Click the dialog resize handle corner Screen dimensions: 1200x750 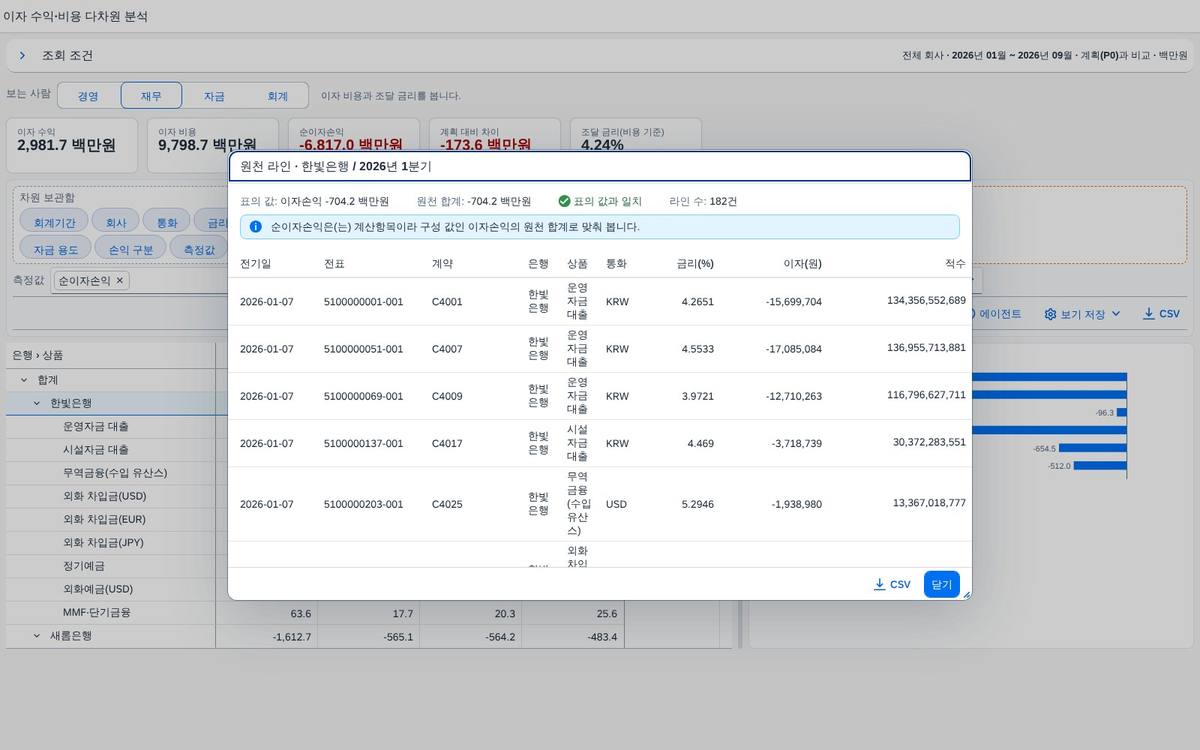(965, 595)
